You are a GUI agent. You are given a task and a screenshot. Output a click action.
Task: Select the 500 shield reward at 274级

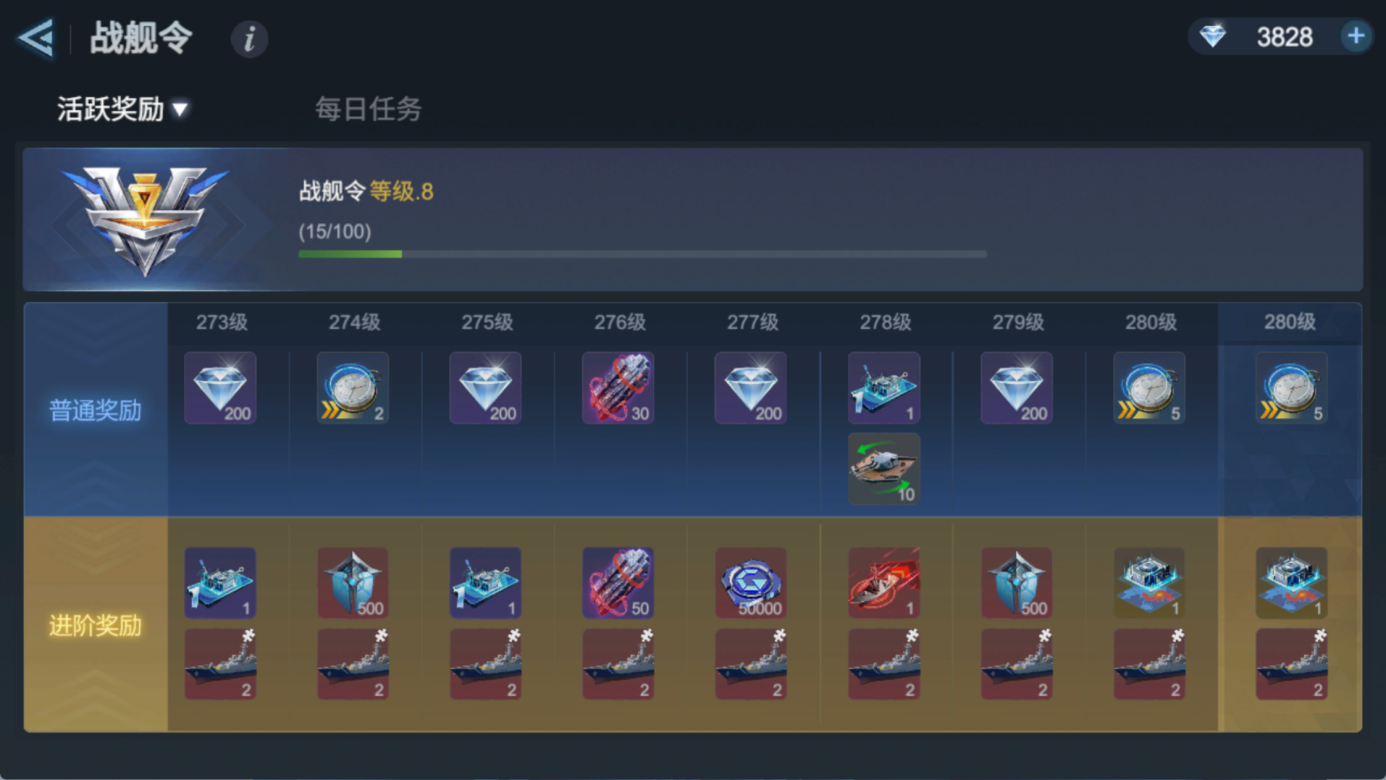[353, 583]
